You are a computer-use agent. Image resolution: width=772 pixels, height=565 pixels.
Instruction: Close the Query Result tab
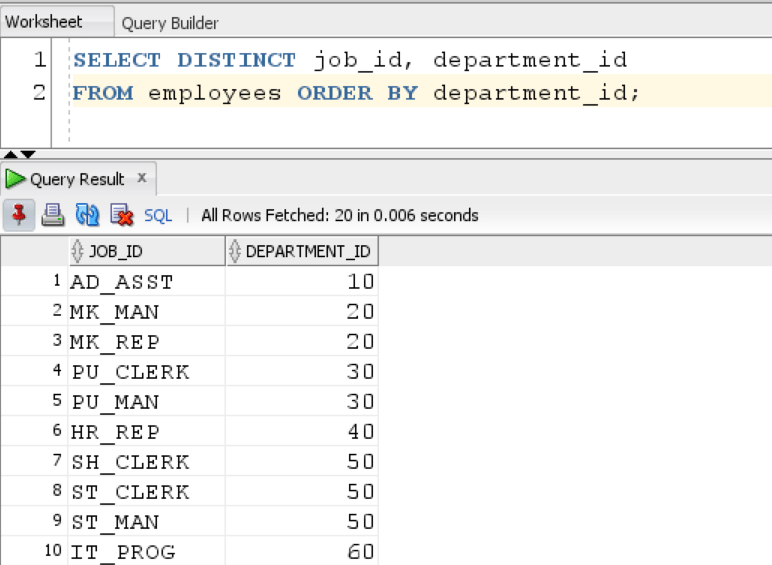coord(142,178)
